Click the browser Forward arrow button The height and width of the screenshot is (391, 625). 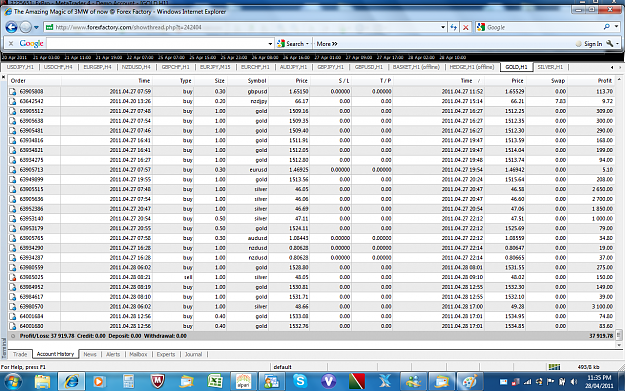(26, 27)
